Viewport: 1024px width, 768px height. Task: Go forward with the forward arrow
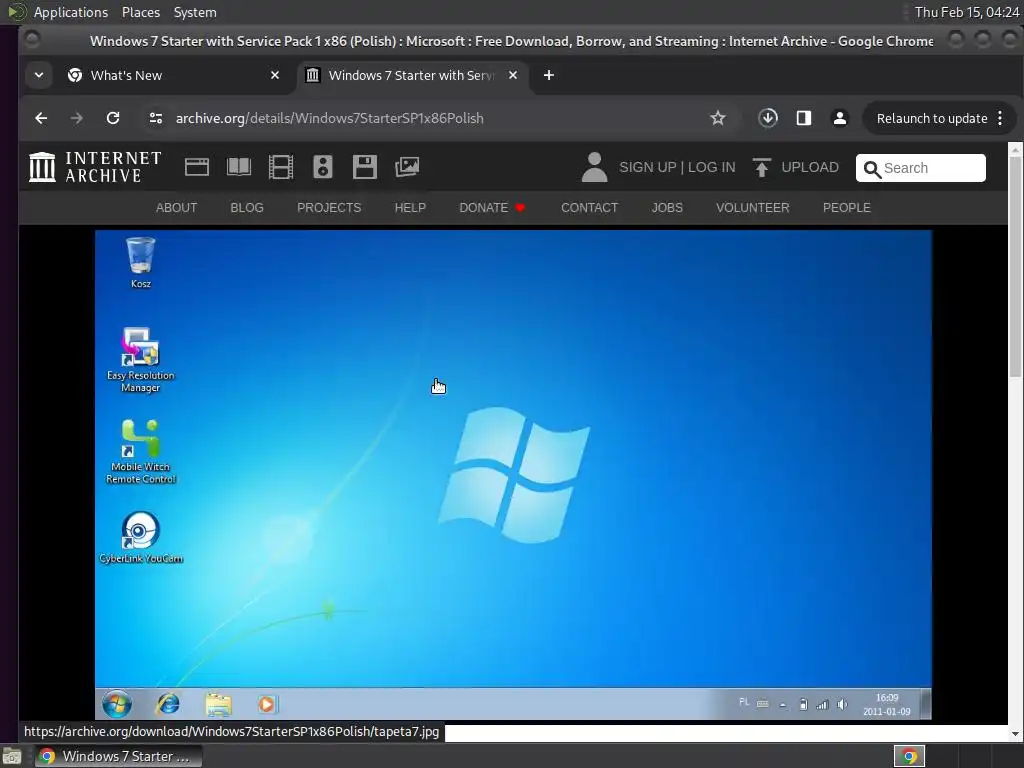click(x=76, y=118)
